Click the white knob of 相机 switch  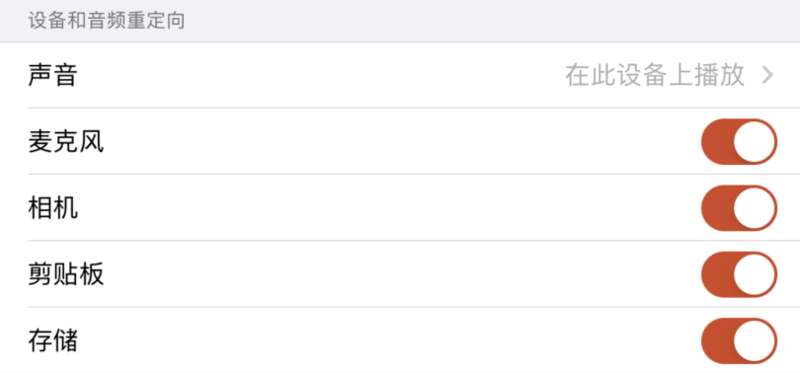point(755,208)
